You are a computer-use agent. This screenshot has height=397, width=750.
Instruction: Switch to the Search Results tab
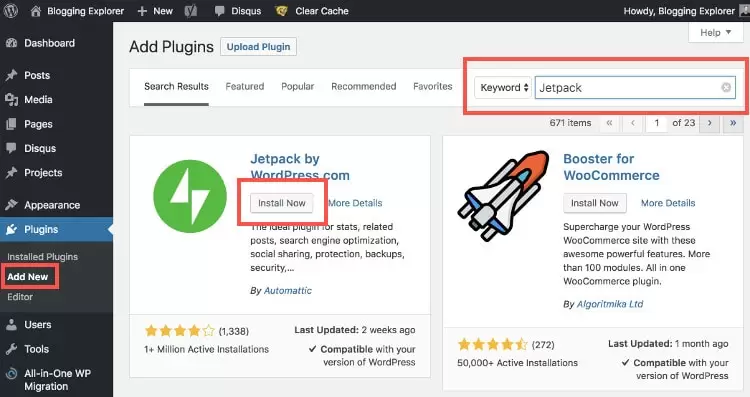(x=176, y=87)
